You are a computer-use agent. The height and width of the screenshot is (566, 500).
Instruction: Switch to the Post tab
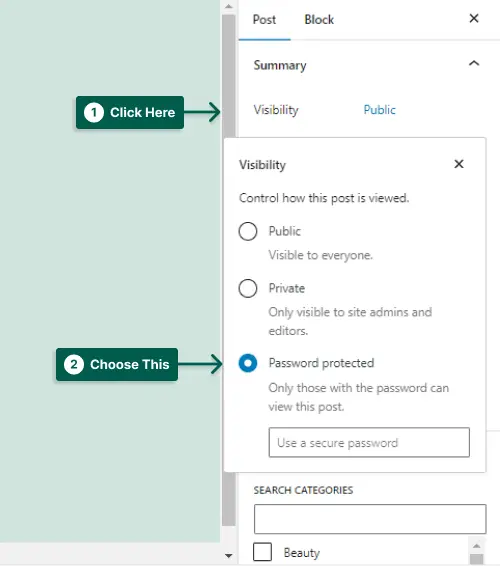(264, 19)
